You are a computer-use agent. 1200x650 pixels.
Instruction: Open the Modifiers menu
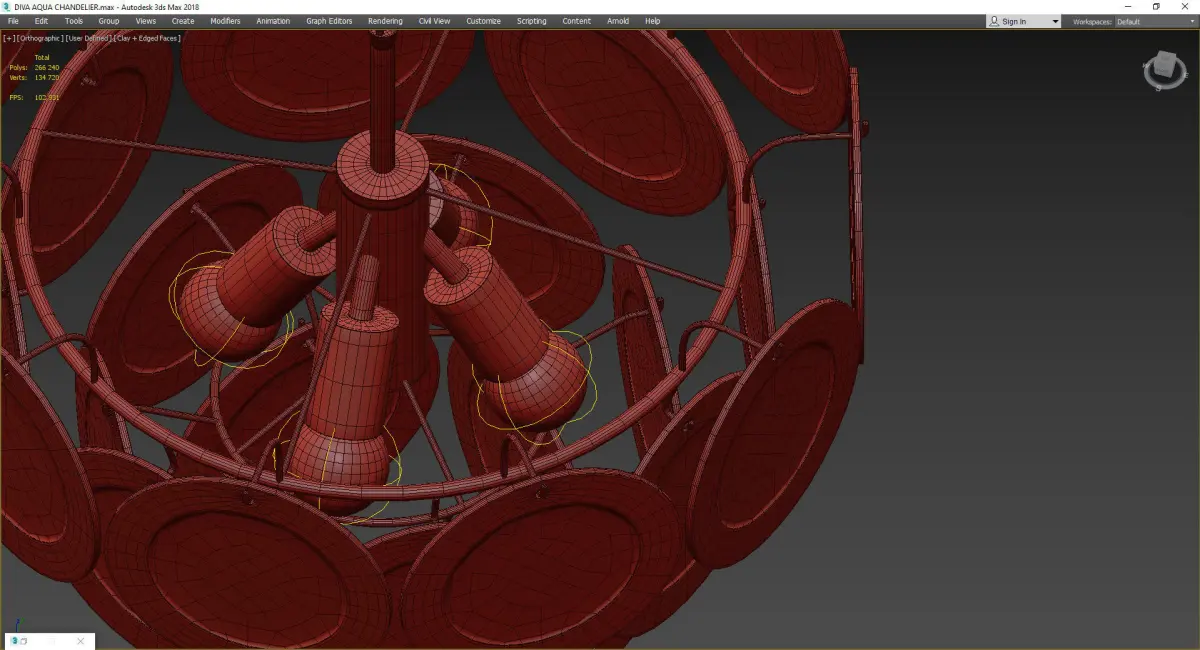click(225, 21)
